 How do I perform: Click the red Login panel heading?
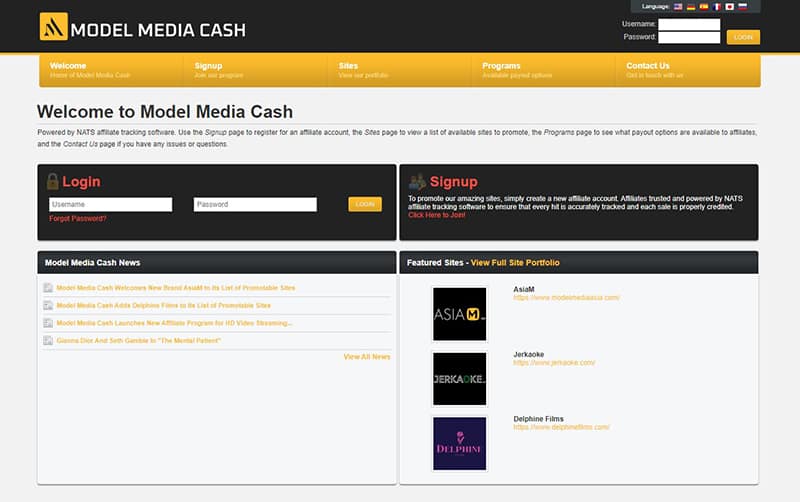[81, 182]
